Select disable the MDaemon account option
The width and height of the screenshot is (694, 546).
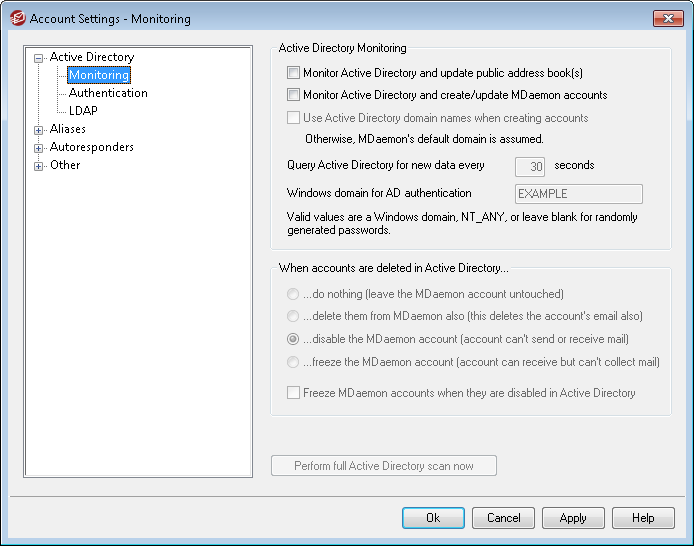(292, 339)
